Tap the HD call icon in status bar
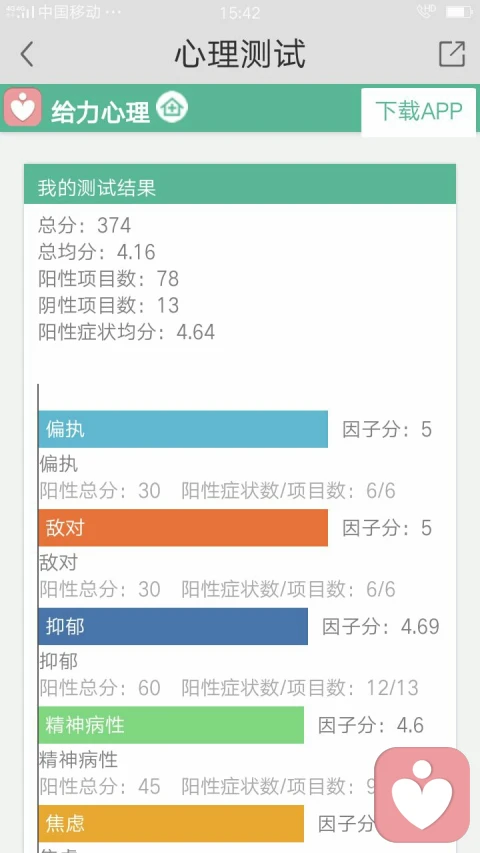 tap(426, 11)
